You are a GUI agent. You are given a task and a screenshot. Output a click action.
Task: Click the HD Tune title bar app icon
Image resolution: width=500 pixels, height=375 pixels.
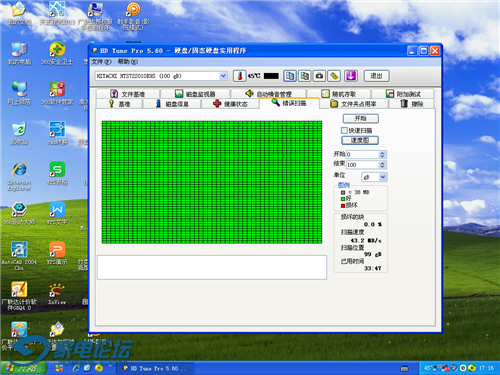pos(94,51)
